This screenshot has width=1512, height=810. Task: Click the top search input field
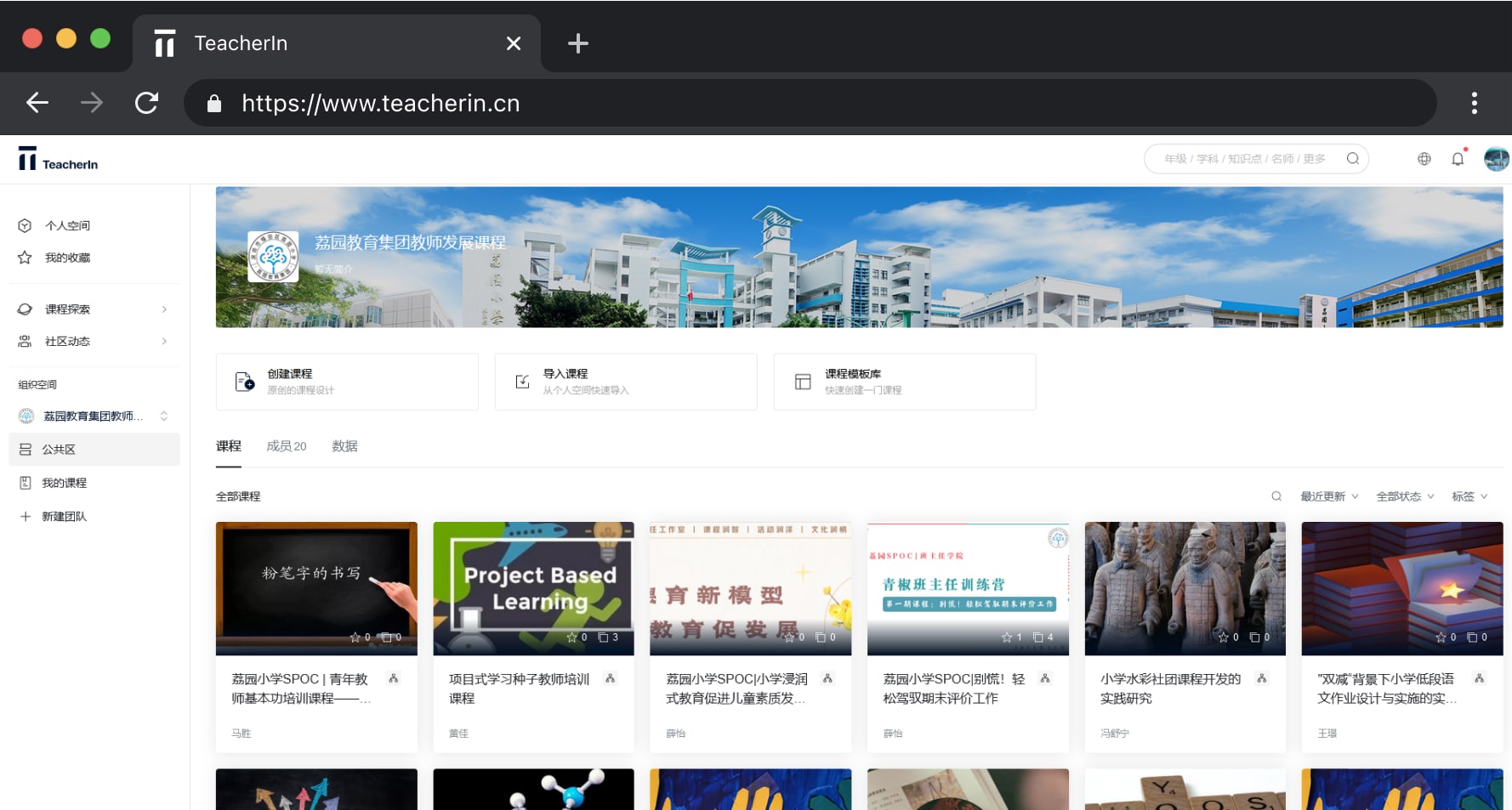pyautogui.click(x=1244, y=159)
